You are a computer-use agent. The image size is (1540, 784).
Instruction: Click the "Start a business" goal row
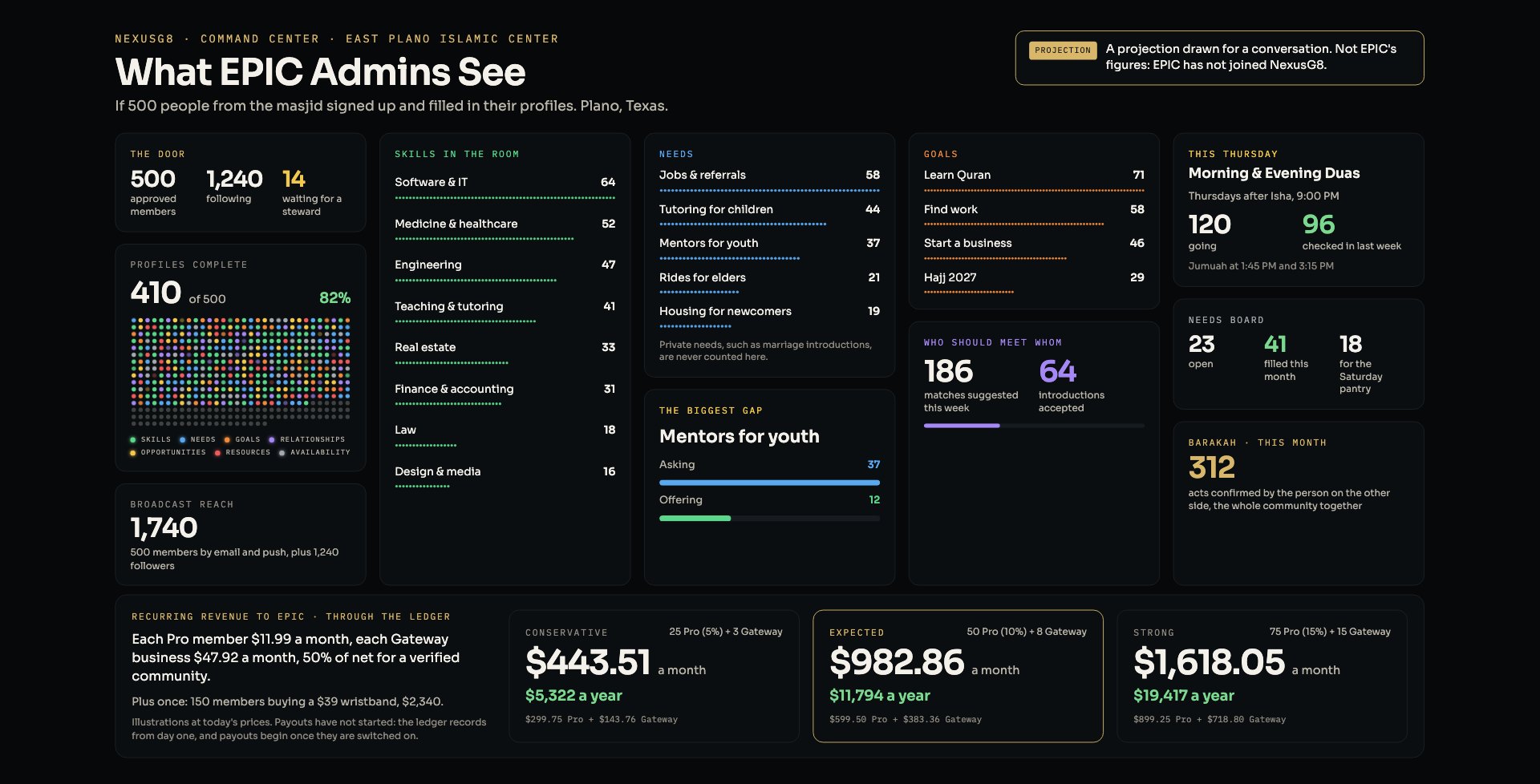(1034, 248)
